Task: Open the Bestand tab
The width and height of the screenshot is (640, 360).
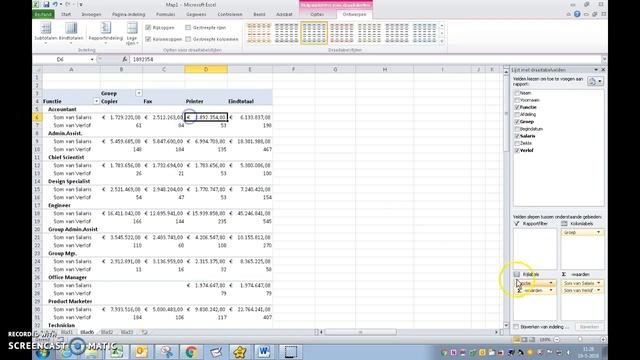Action: [x=43, y=14]
